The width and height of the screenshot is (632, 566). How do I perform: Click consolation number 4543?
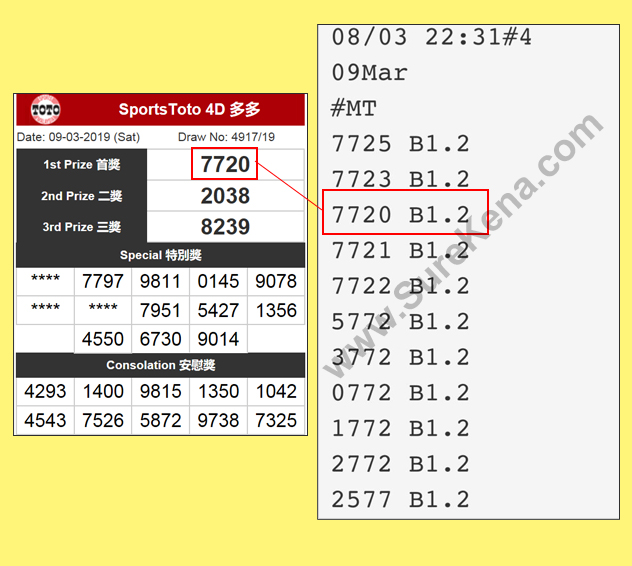tap(45, 420)
